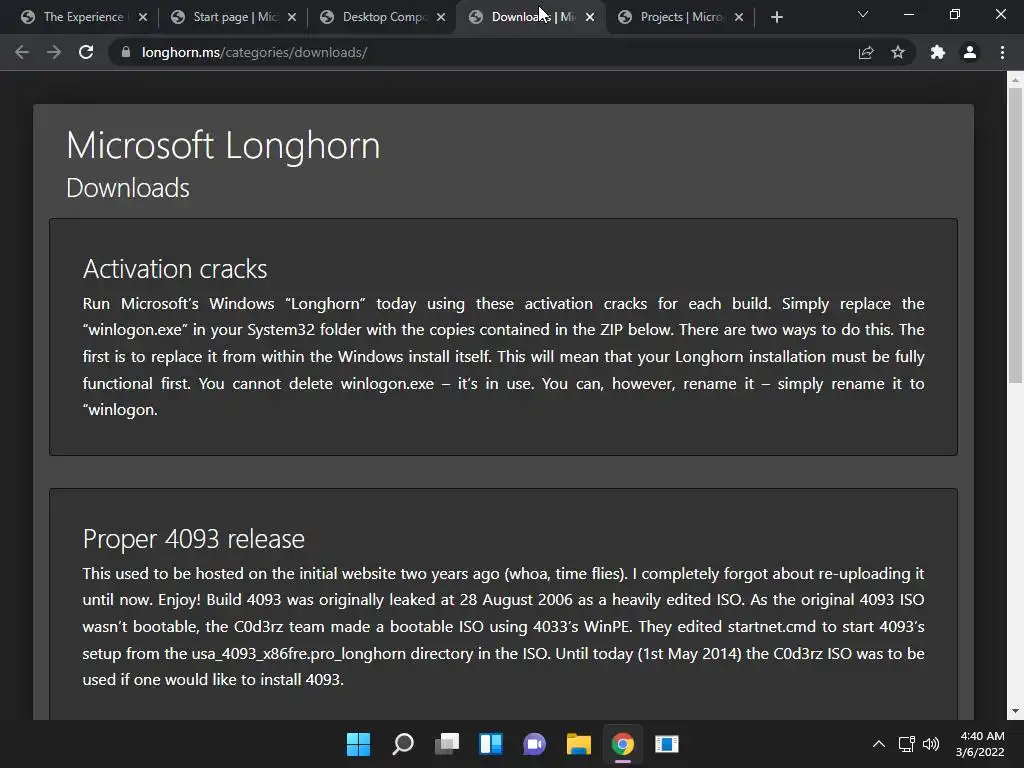Go forward to next page
This screenshot has height=768, width=1024.
54,52
